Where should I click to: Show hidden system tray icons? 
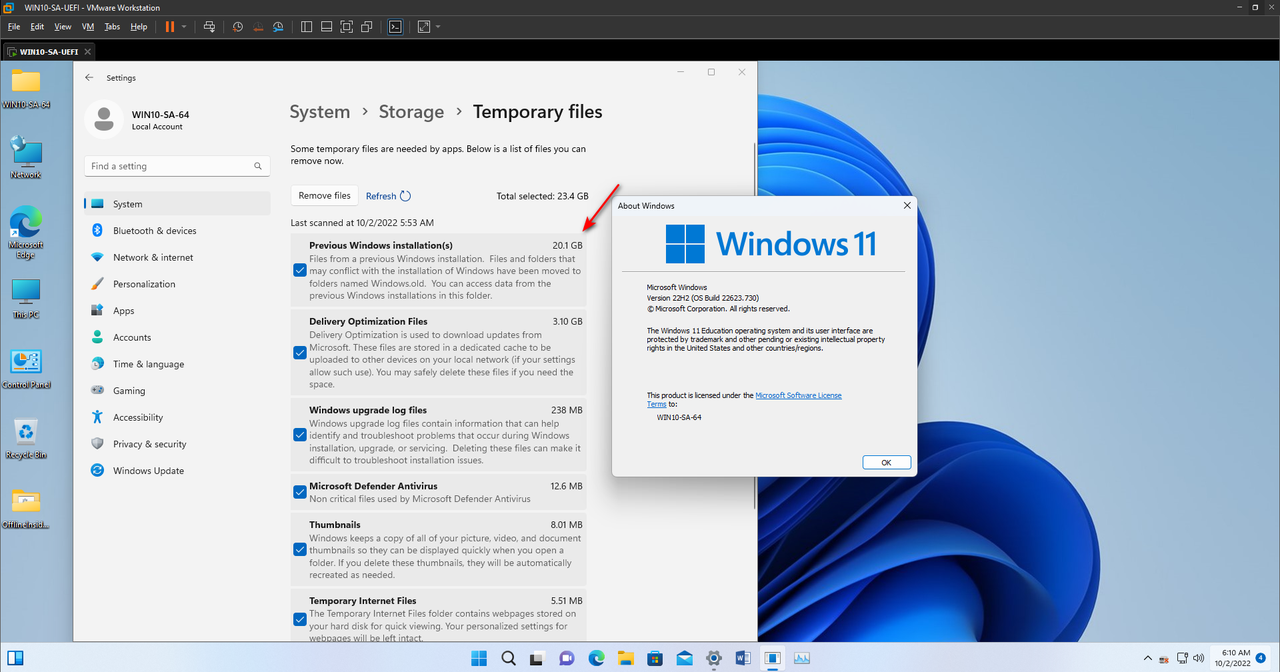click(x=1148, y=658)
